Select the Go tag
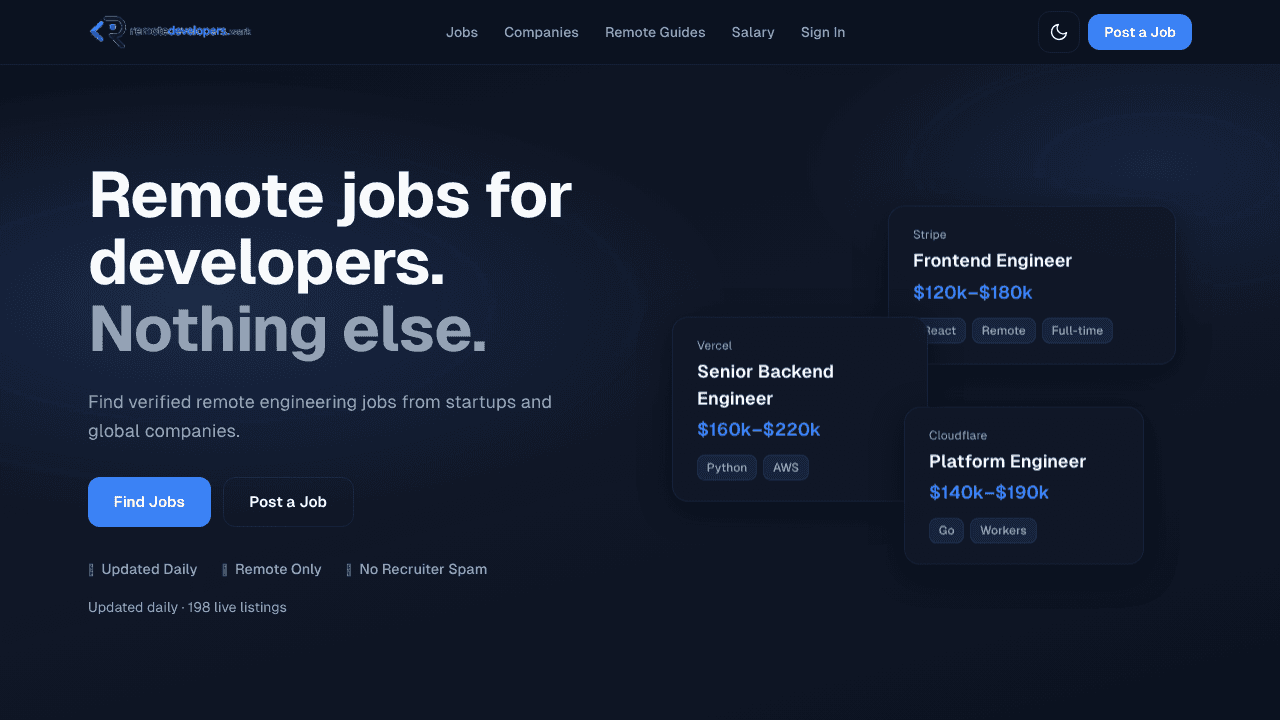The width and height of the screenshot is (1280, 720). point(947,530)
